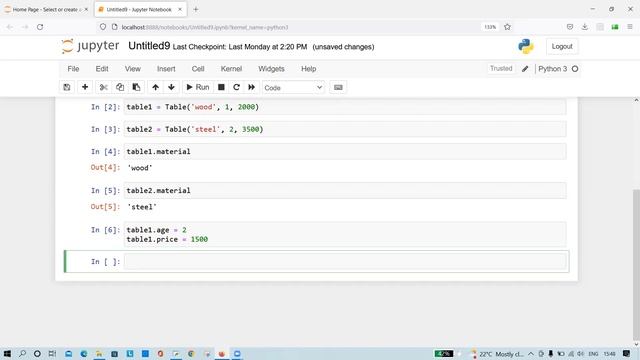Reload the page
This screenshot has width=640, height=360.
point(40,27)
